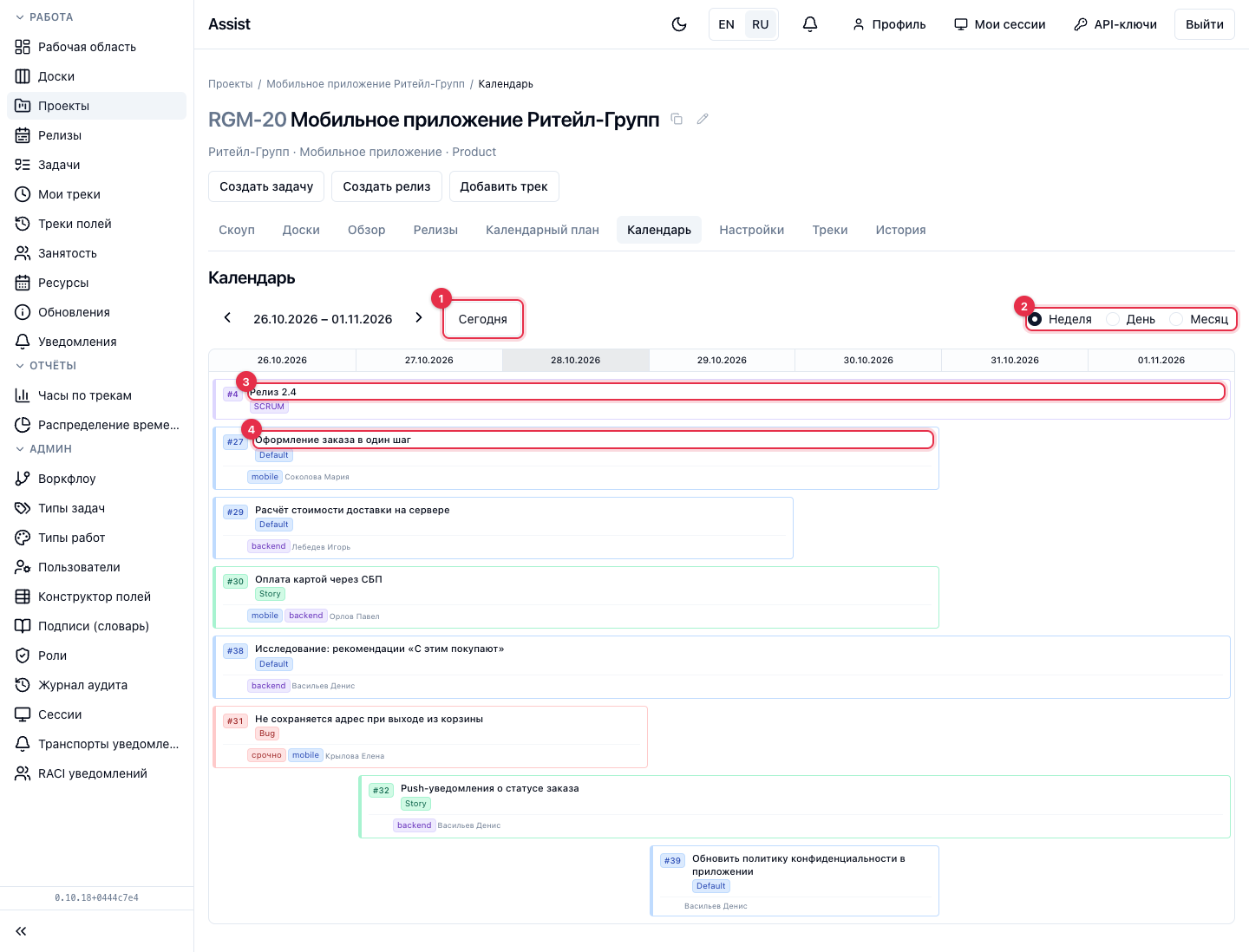Click Добавить трек button
The image size is (1249, 952).
504,186
